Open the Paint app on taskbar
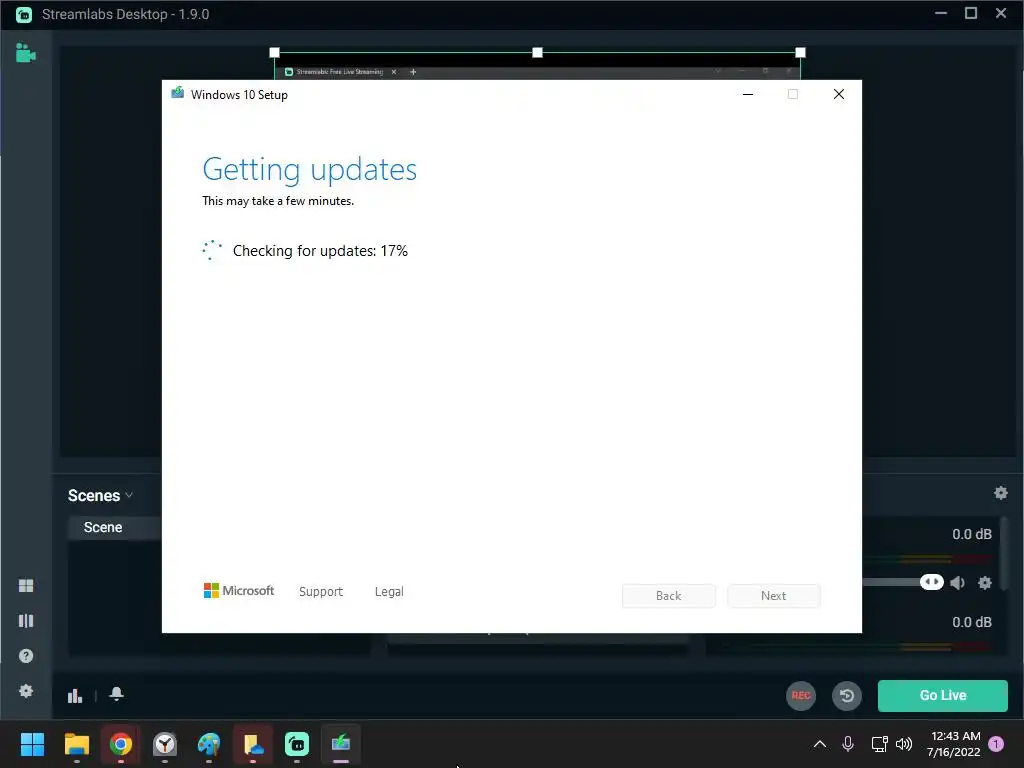The width and height of the screenshot is (1024, 768). [209, 744]
